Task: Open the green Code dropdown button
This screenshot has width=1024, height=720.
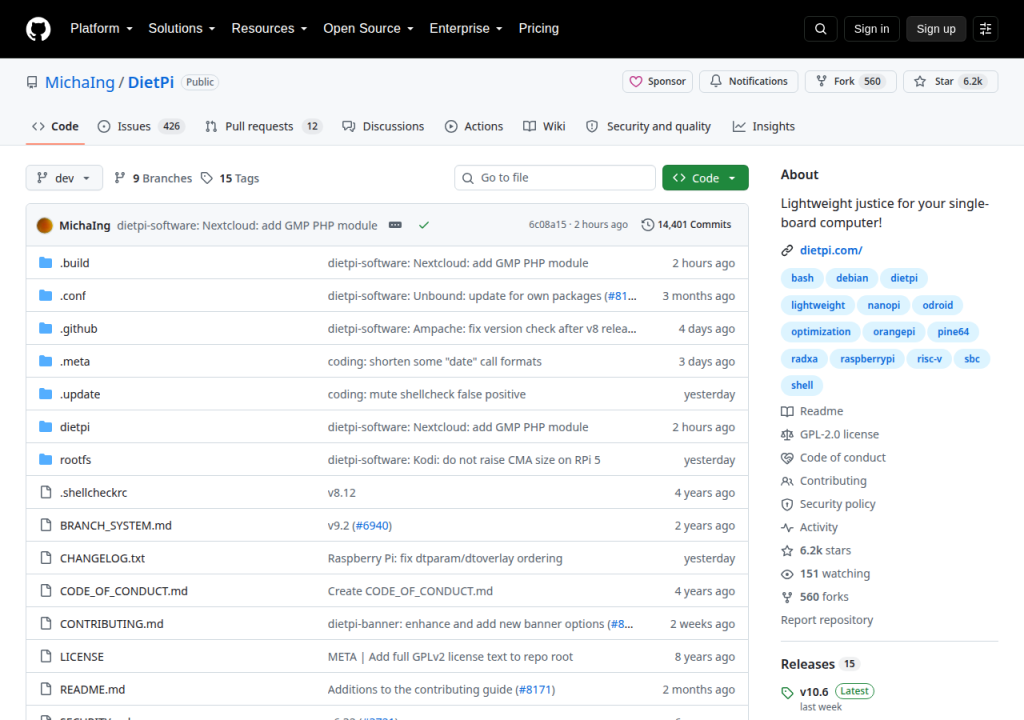Action: [705, 178]
